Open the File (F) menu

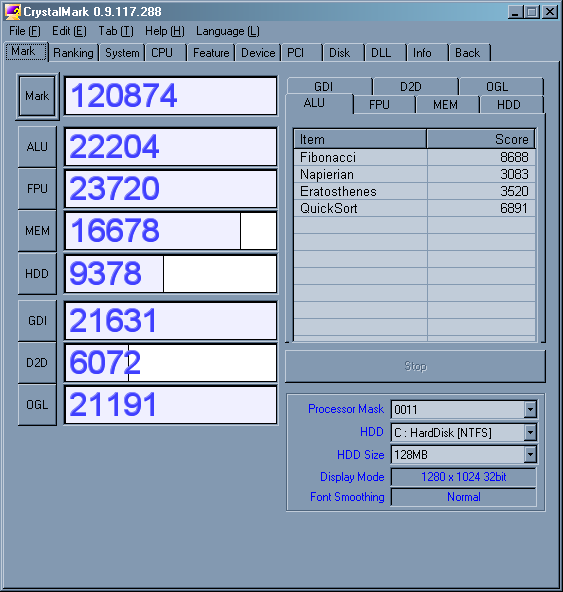(x=25, y=31)
